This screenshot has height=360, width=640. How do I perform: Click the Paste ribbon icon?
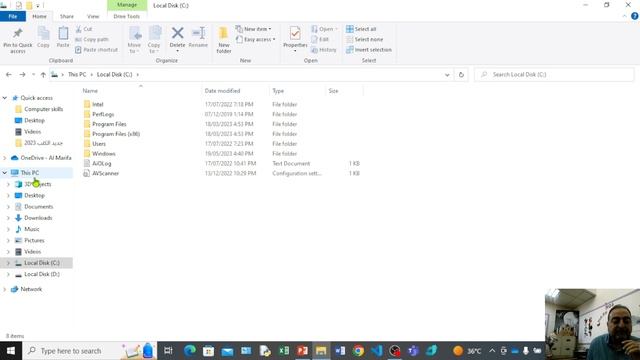(63, 37)
